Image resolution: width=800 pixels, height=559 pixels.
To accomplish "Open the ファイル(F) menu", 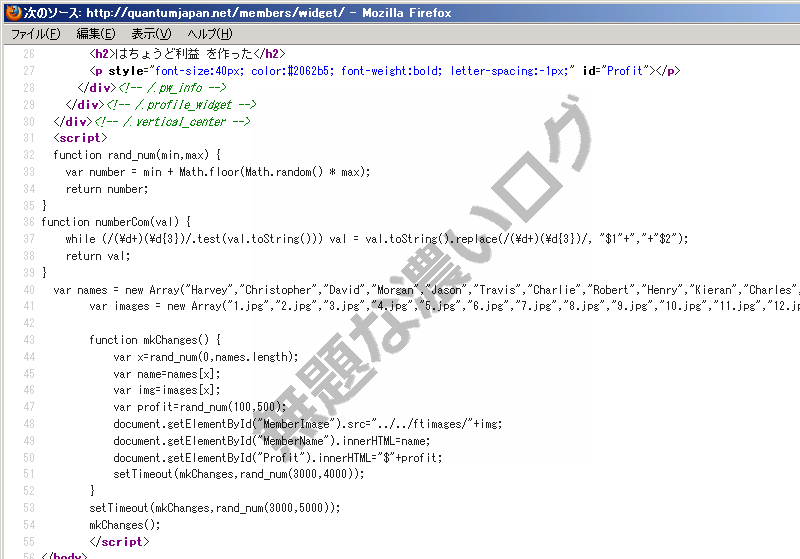I will tap(35, 34).
